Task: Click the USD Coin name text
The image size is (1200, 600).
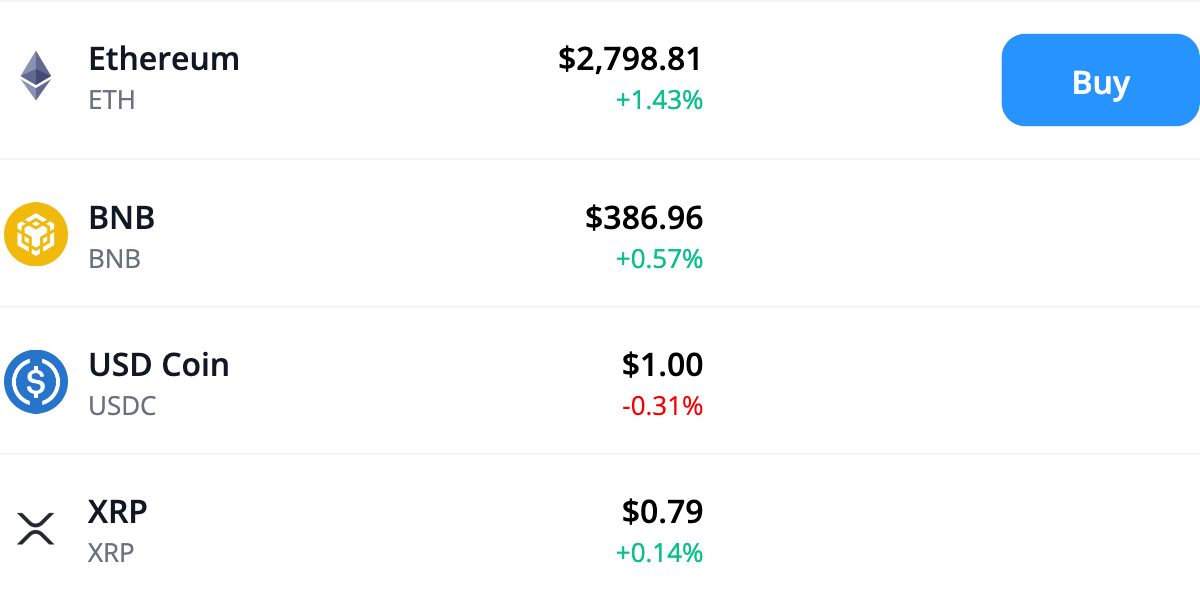Action: pyautogui.click(x=159, y=365)
